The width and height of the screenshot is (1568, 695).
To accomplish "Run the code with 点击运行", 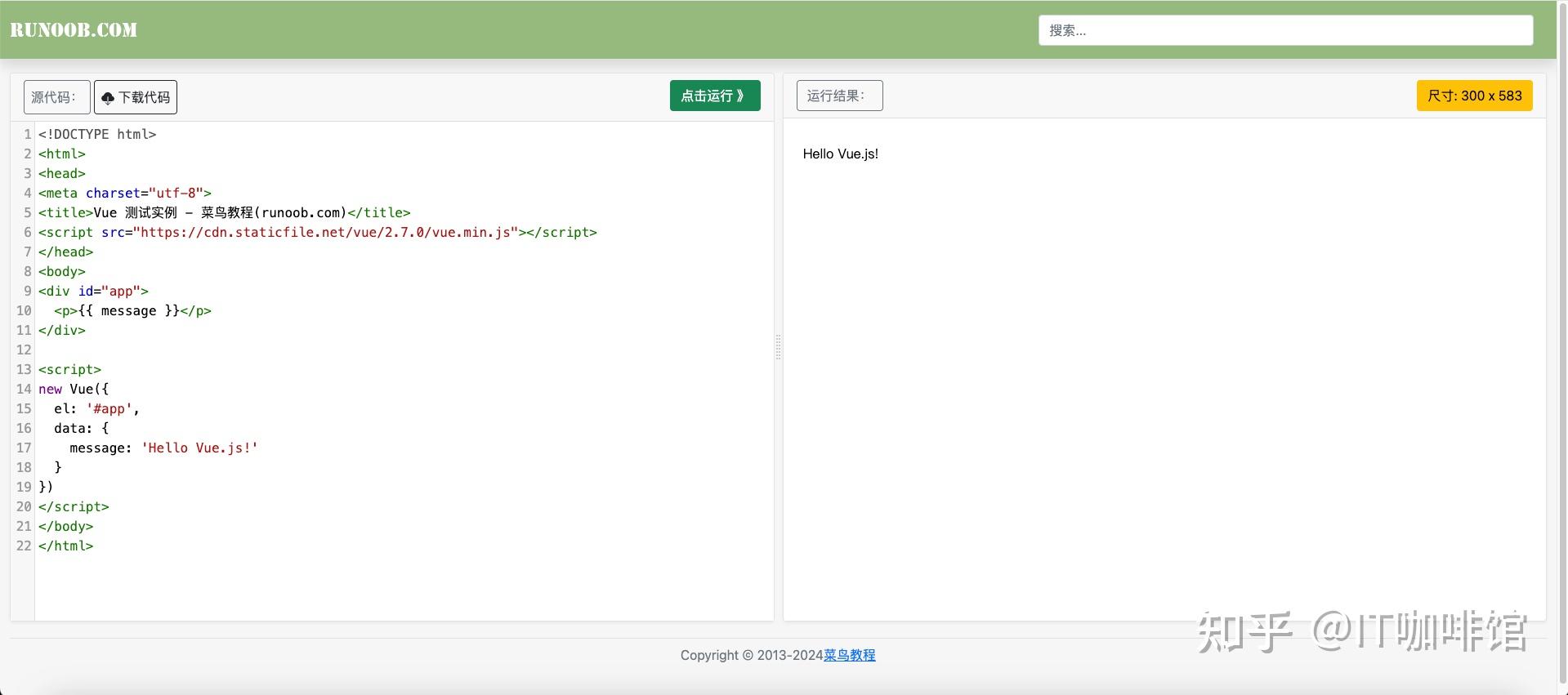I will (x=715, y=96).
